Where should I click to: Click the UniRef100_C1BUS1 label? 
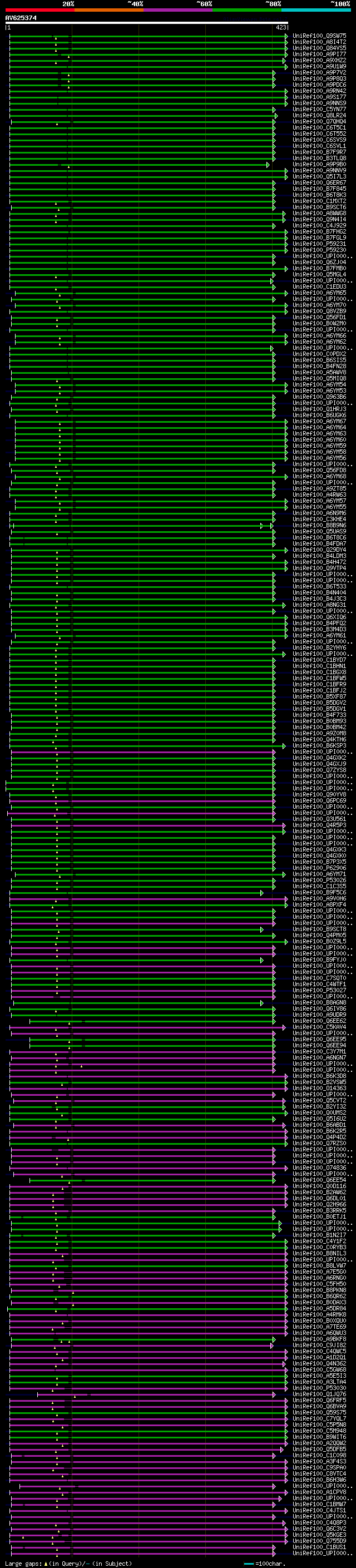point(319,1547)
